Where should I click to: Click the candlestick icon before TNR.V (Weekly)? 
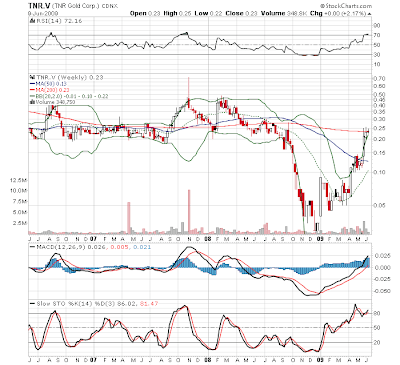pos(32,77)
